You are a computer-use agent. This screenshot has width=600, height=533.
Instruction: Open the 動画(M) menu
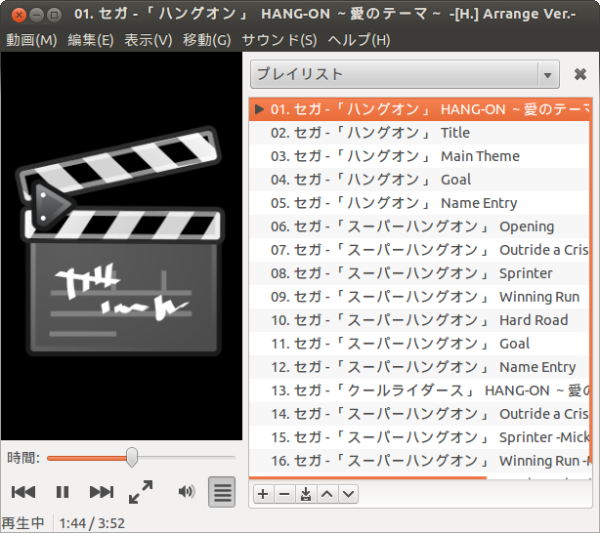point(31,40)
